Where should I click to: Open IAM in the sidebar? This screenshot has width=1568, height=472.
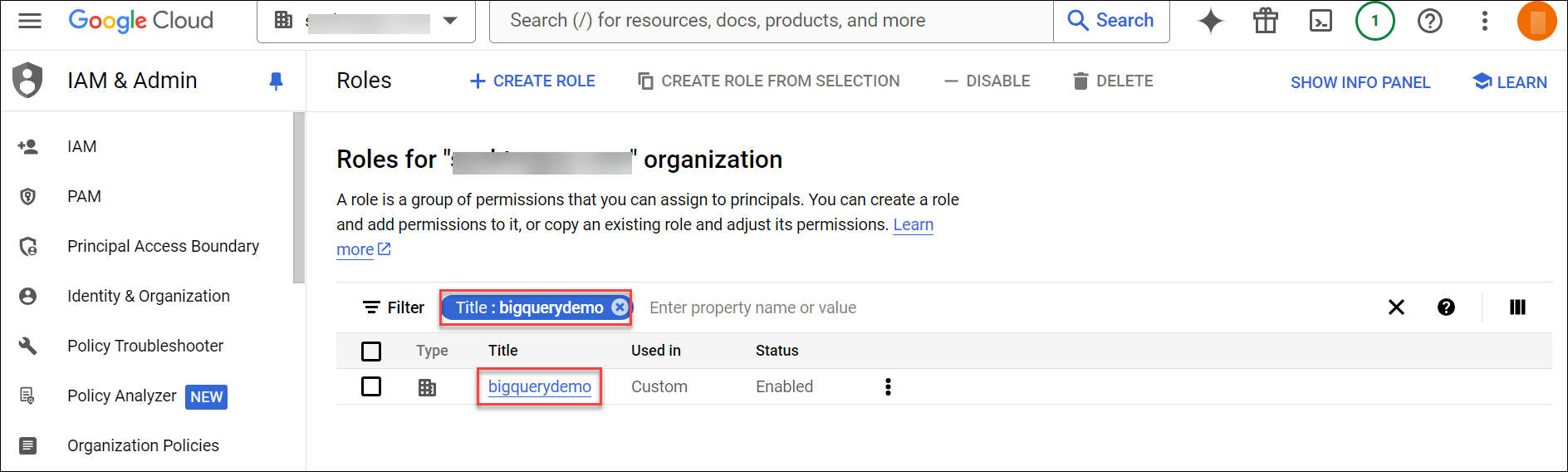pyautogui.click(x=82, y=147)
